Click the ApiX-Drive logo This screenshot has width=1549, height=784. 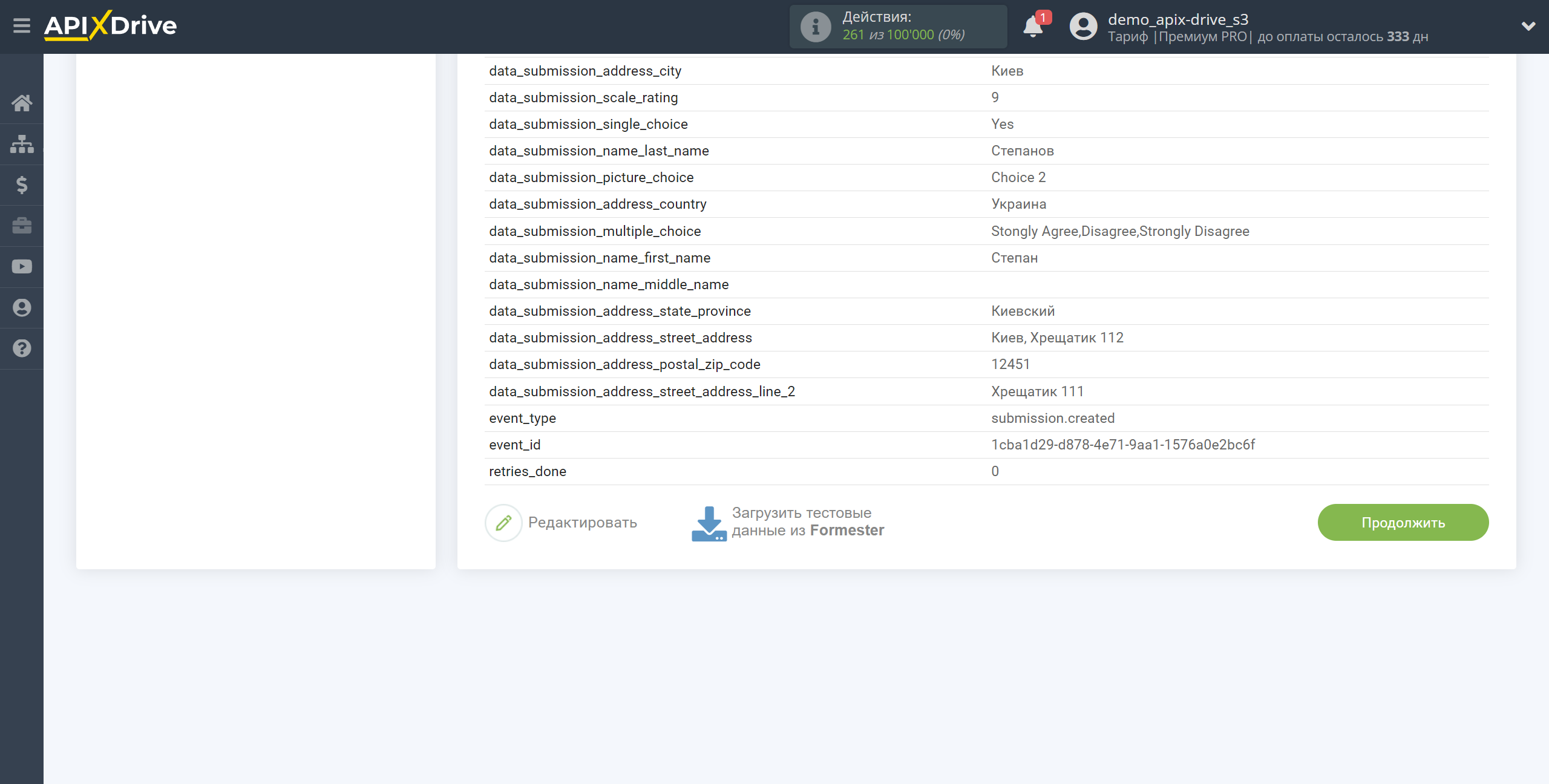pyautogui.click(x=110, y=26)
